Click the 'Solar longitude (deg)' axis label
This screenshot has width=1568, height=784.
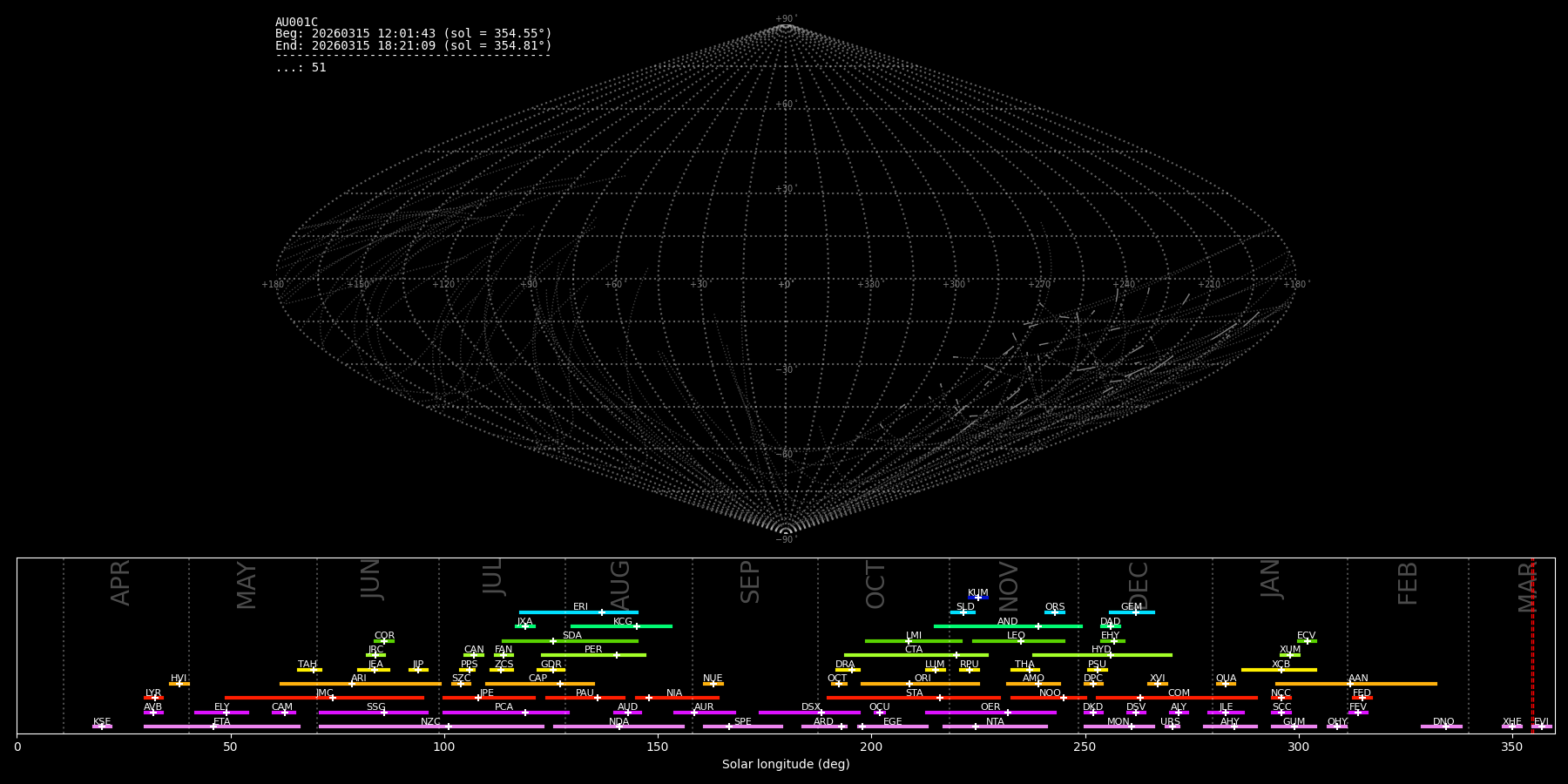[x=786, y=765]
